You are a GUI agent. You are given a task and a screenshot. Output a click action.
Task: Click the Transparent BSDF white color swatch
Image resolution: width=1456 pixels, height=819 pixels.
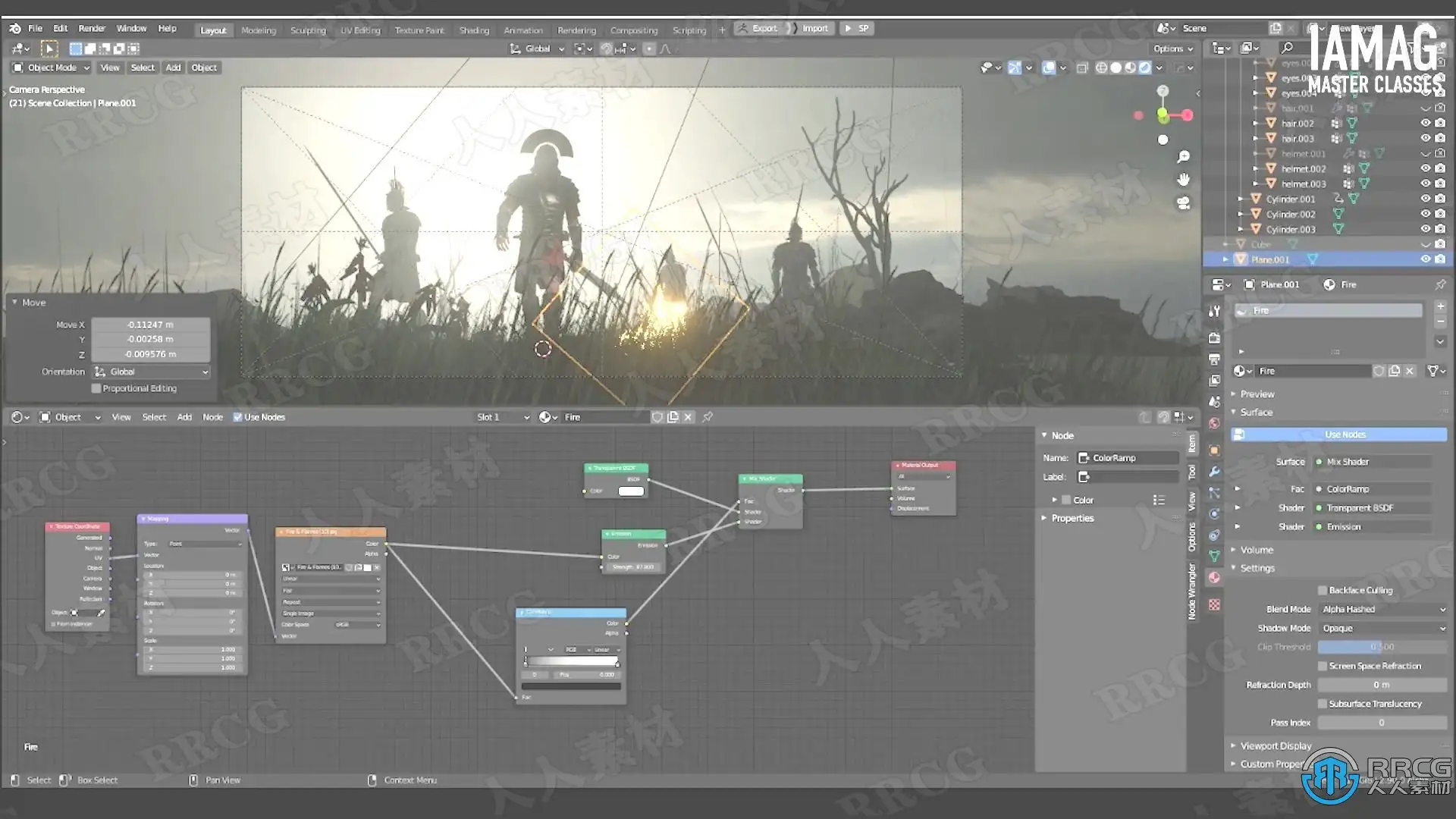[x=631, y=491]
